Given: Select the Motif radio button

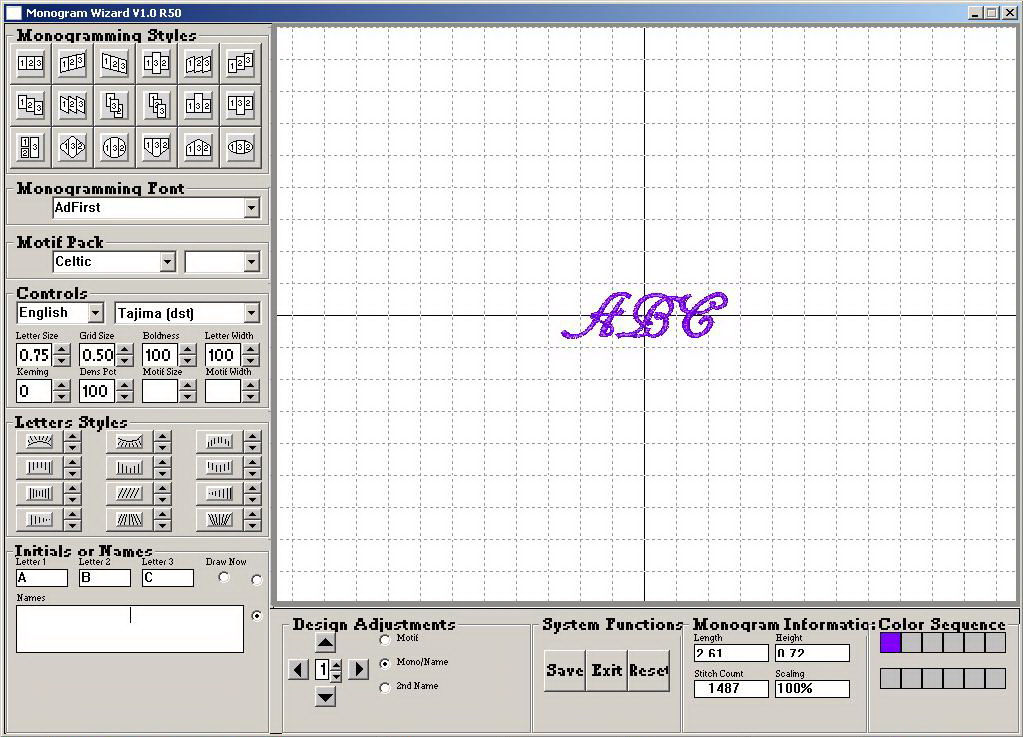Looking at the screenshot, I should pyautogui.click(x=386, y=639).
